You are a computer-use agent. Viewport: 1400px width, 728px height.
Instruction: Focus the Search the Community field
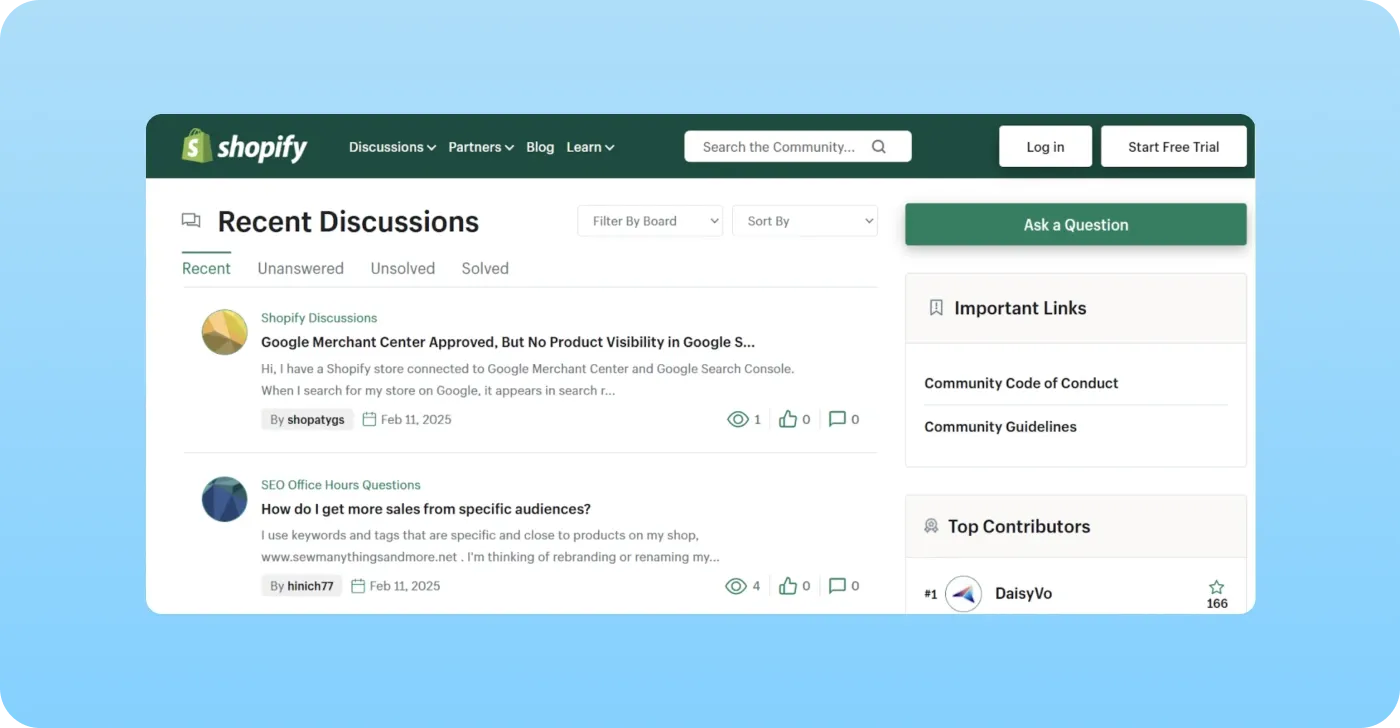780,147
